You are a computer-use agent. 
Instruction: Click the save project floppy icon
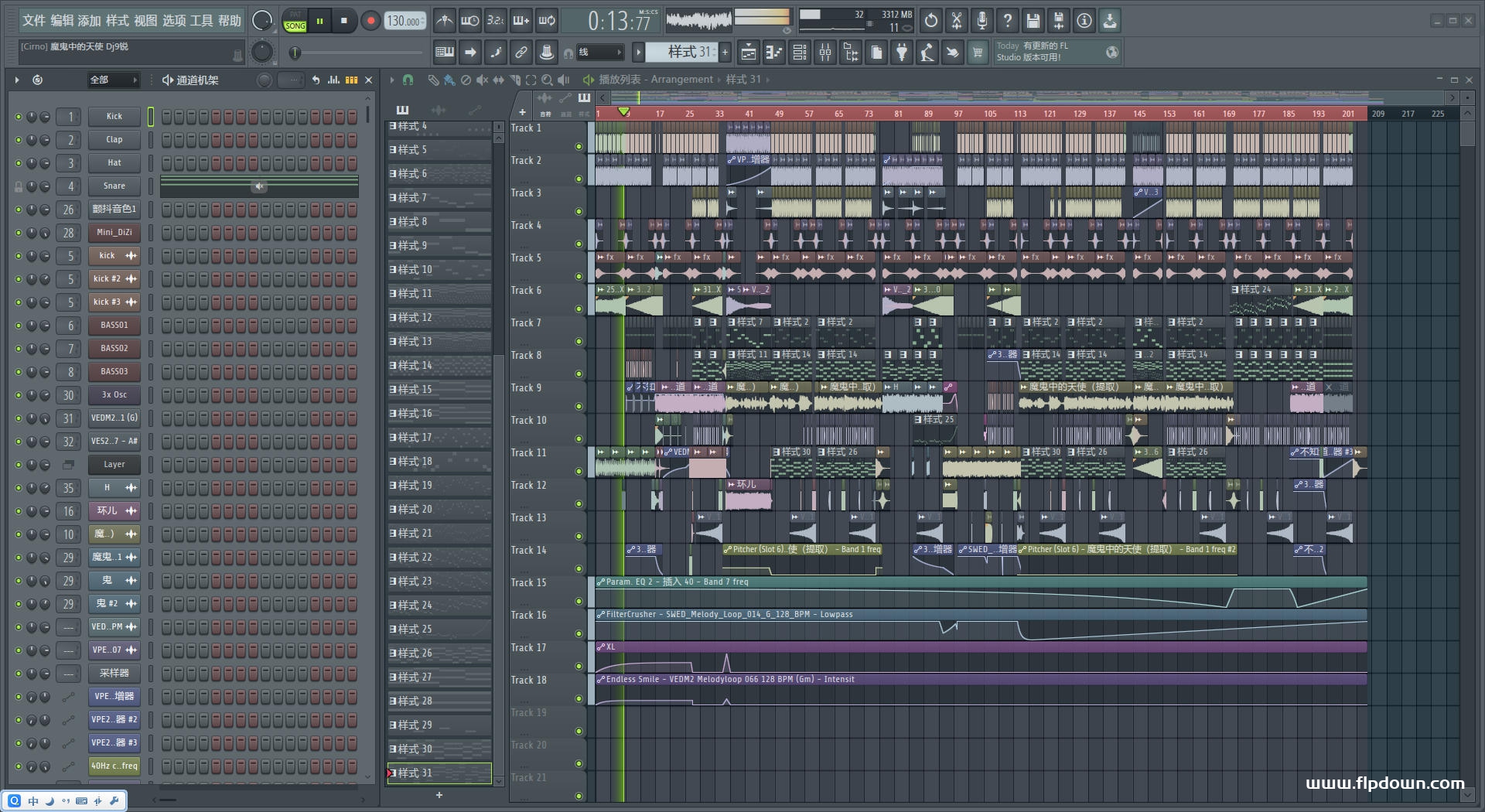point(1033,21)
